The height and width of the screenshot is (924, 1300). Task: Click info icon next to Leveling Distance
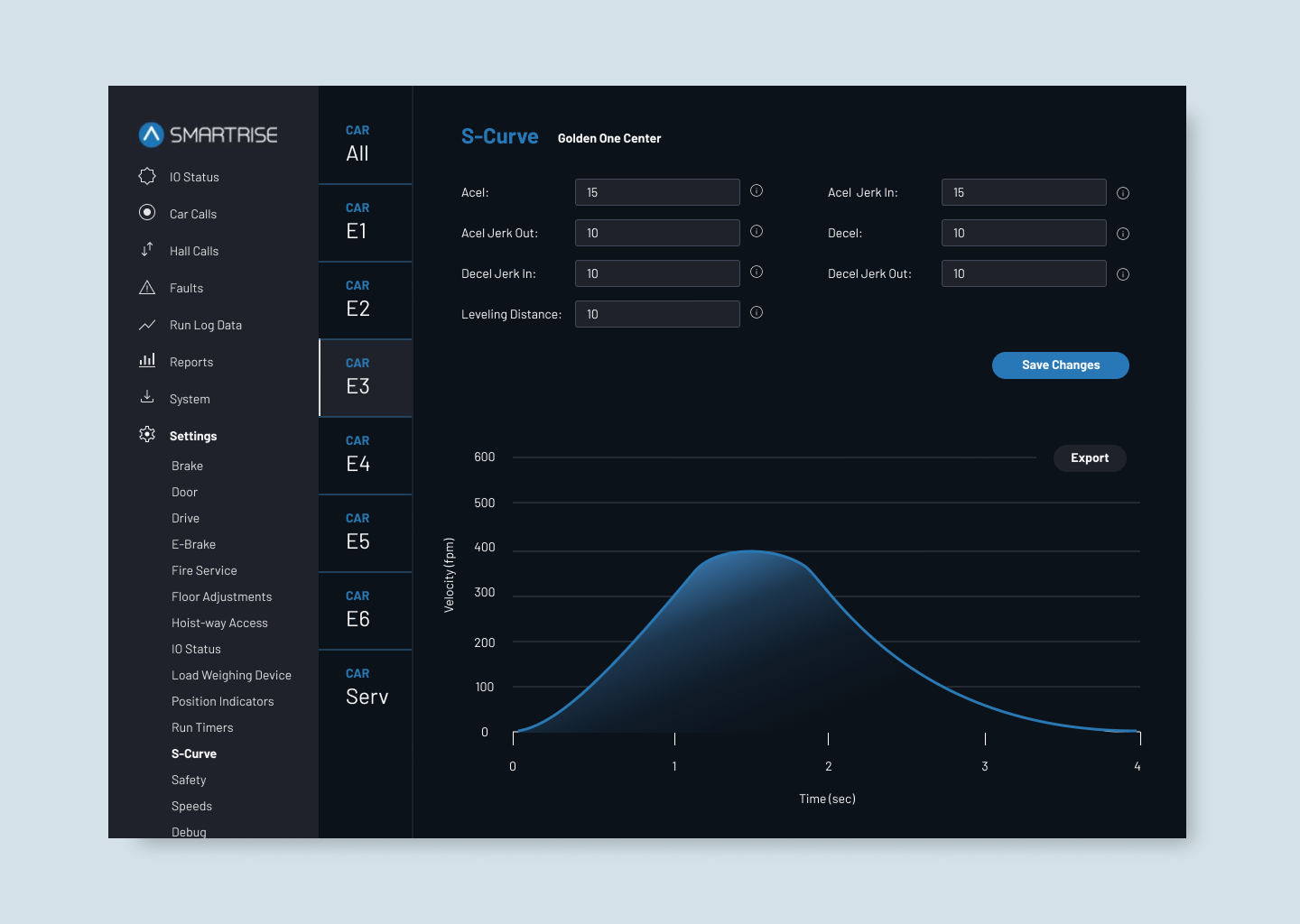click(x=757, y=312)
